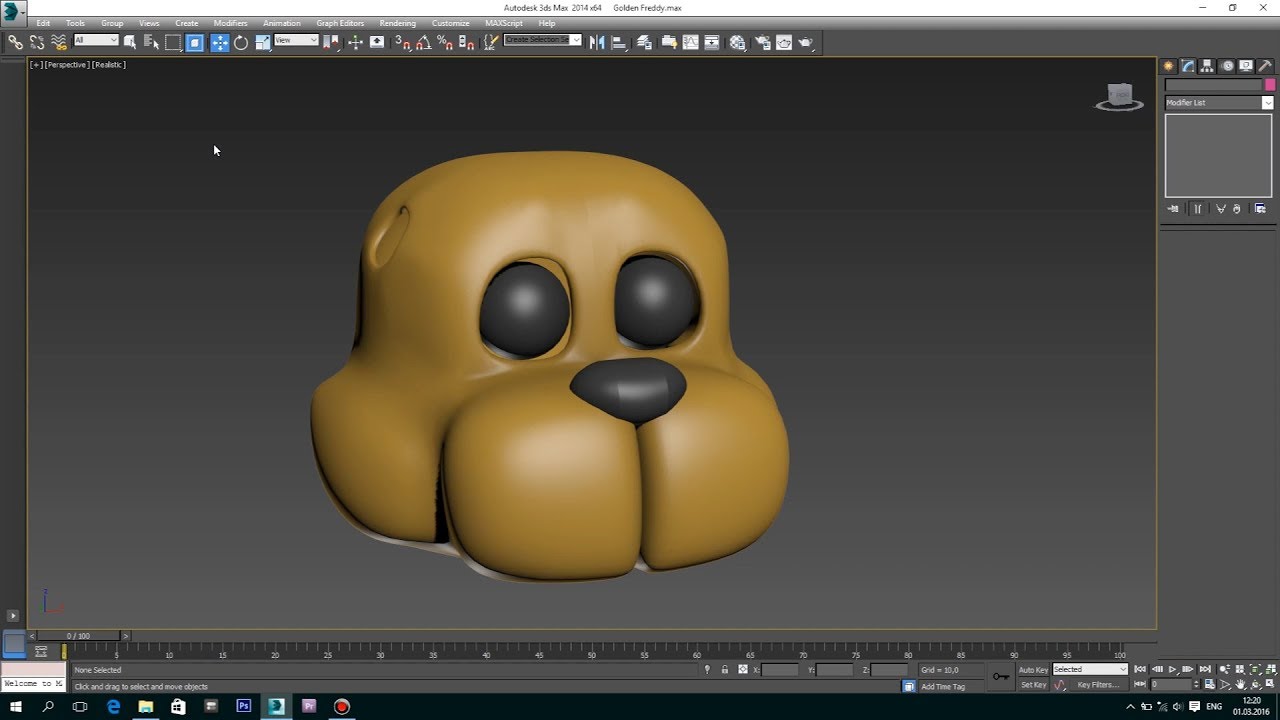This screenshot has width=1280, height=720.
Task: Choose the Rectangular Selection Region tool
Action: 173,42
